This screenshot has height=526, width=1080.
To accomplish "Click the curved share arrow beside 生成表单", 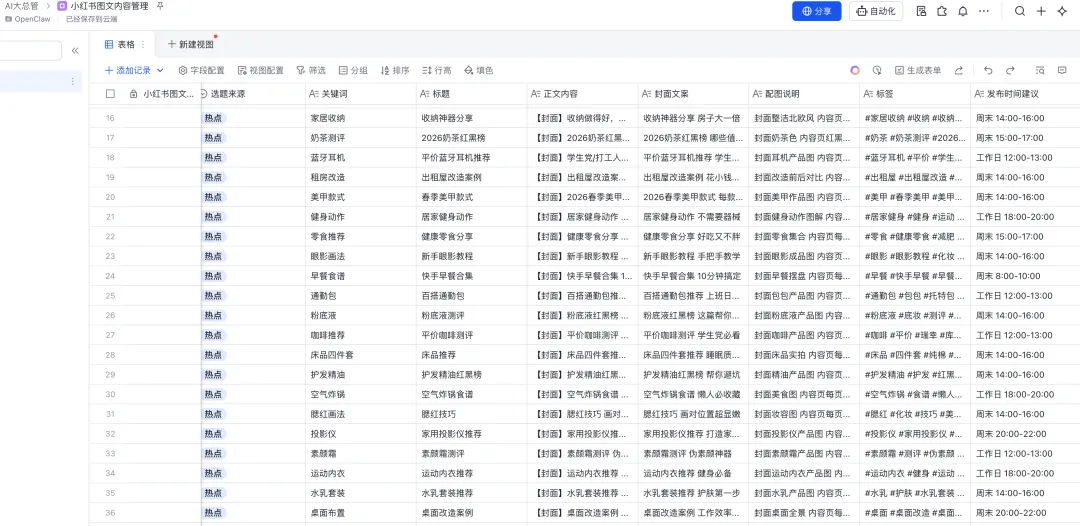I will (958, 70).
